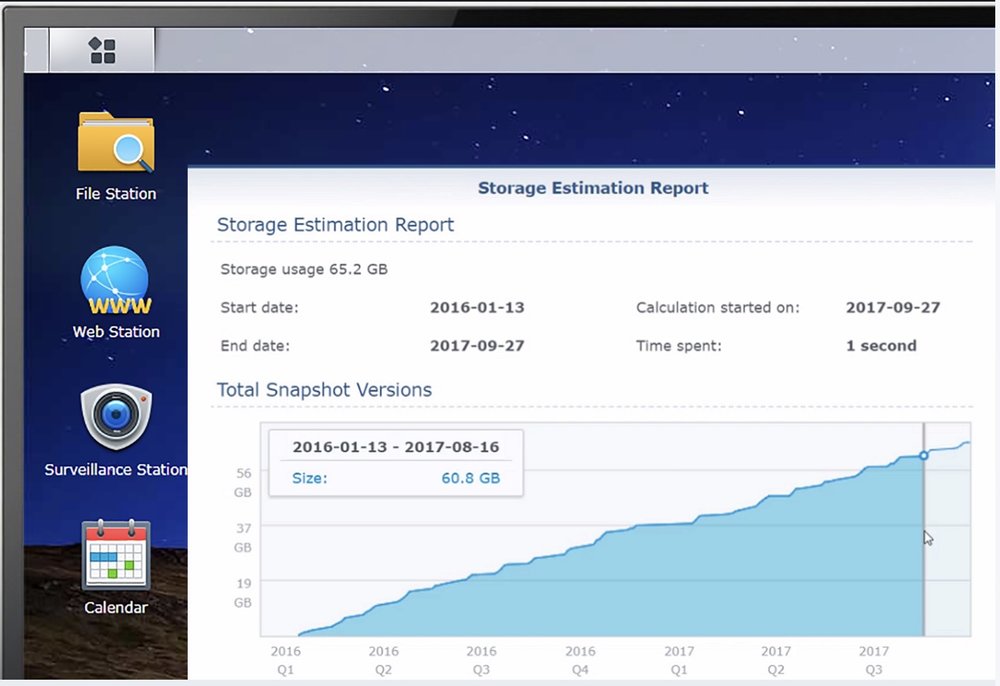
Task: Open Surveillance Station camera icon
Action: point(115,416)
